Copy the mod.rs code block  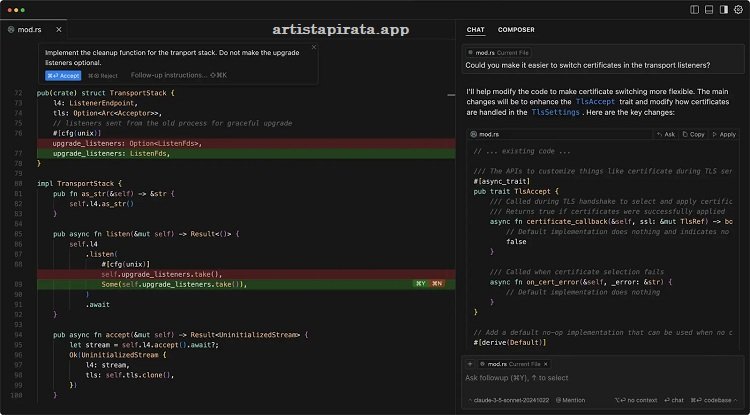694,133
